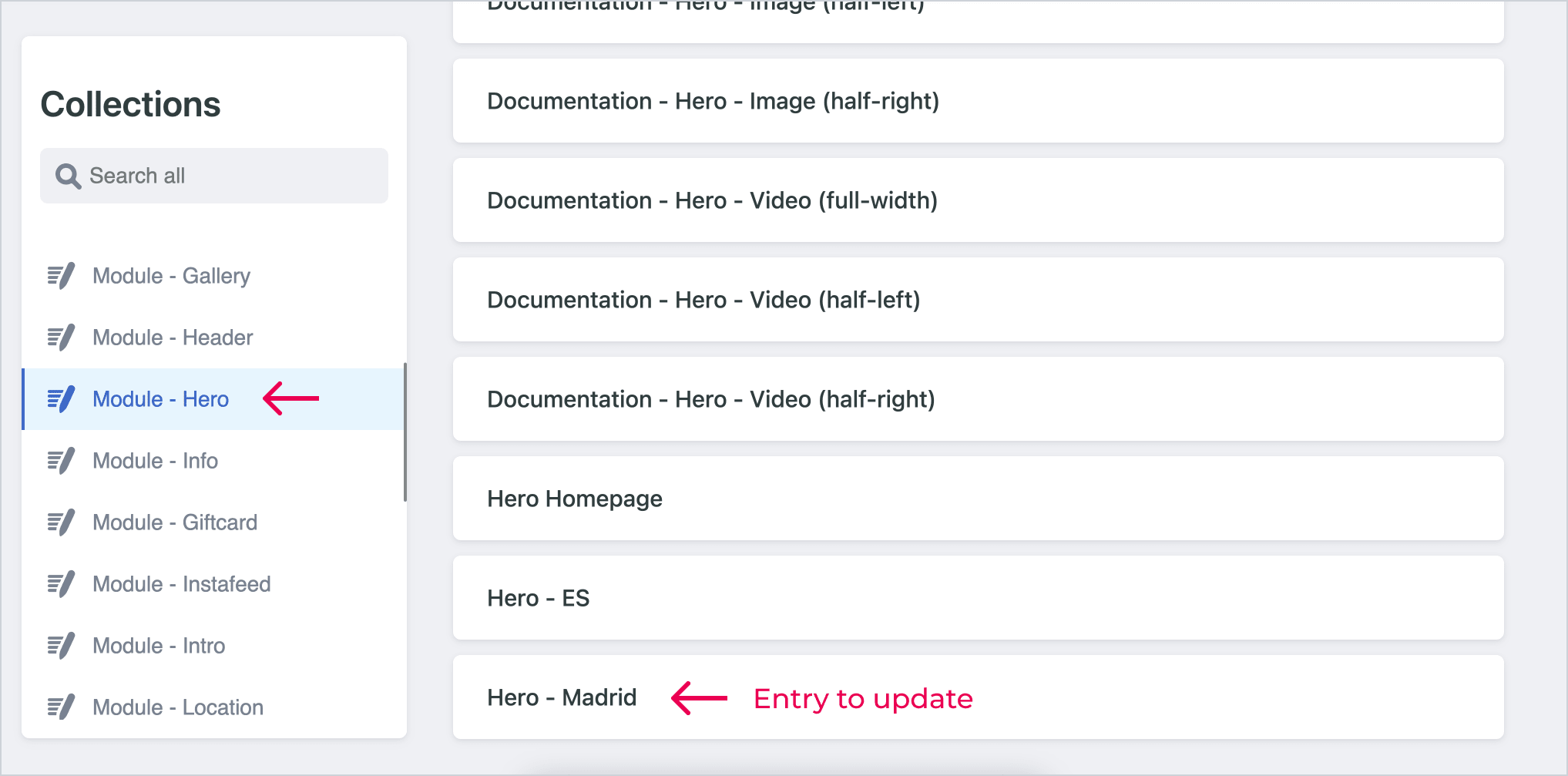Click the Module - Hero collection icon
Screen dimensions: 1568x776
pyautogui.click(x=61, y=399)
